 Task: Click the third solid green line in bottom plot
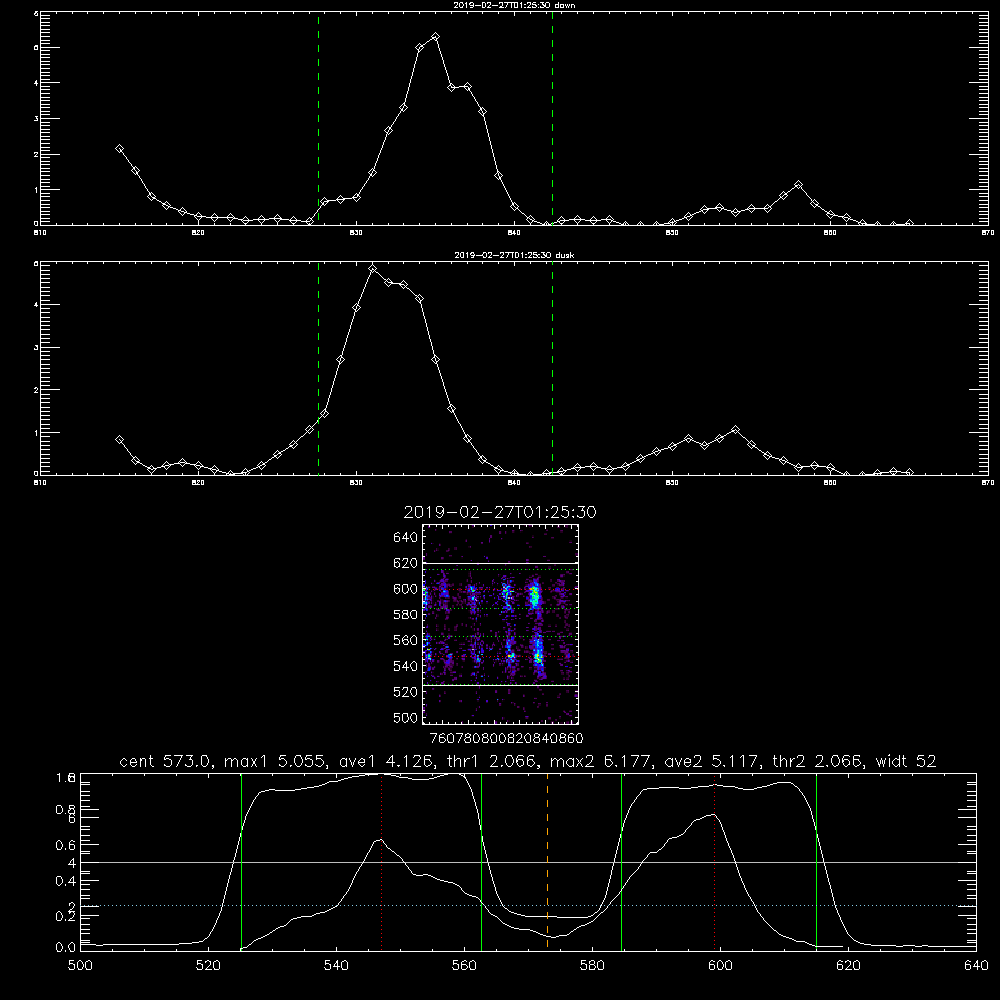[x=621, y=861]
